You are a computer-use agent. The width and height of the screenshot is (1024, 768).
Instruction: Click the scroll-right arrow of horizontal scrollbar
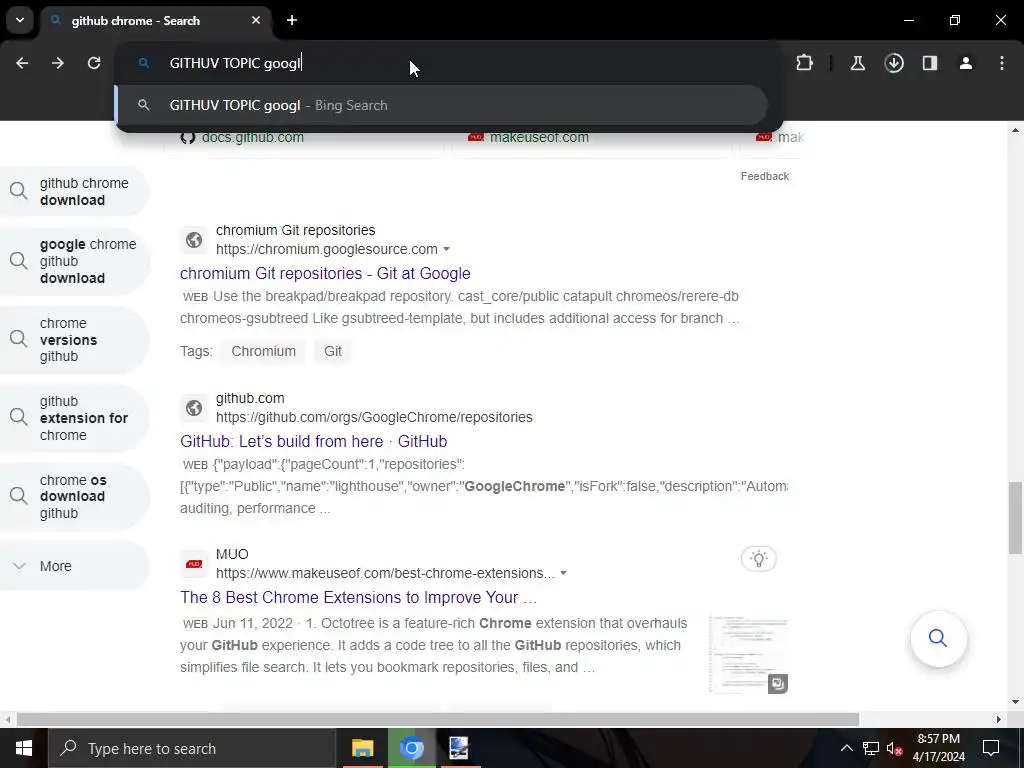coord(999,719)
